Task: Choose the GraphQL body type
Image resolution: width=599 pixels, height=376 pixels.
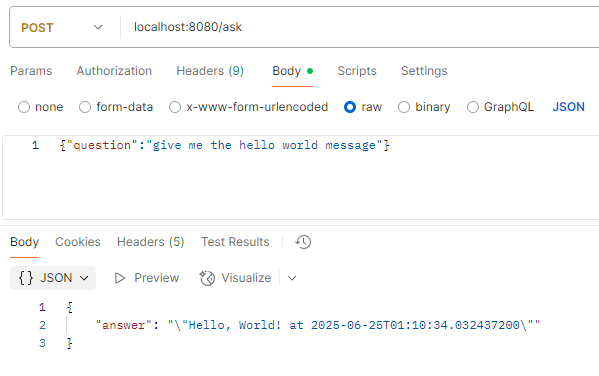Action: click(473, 107)
